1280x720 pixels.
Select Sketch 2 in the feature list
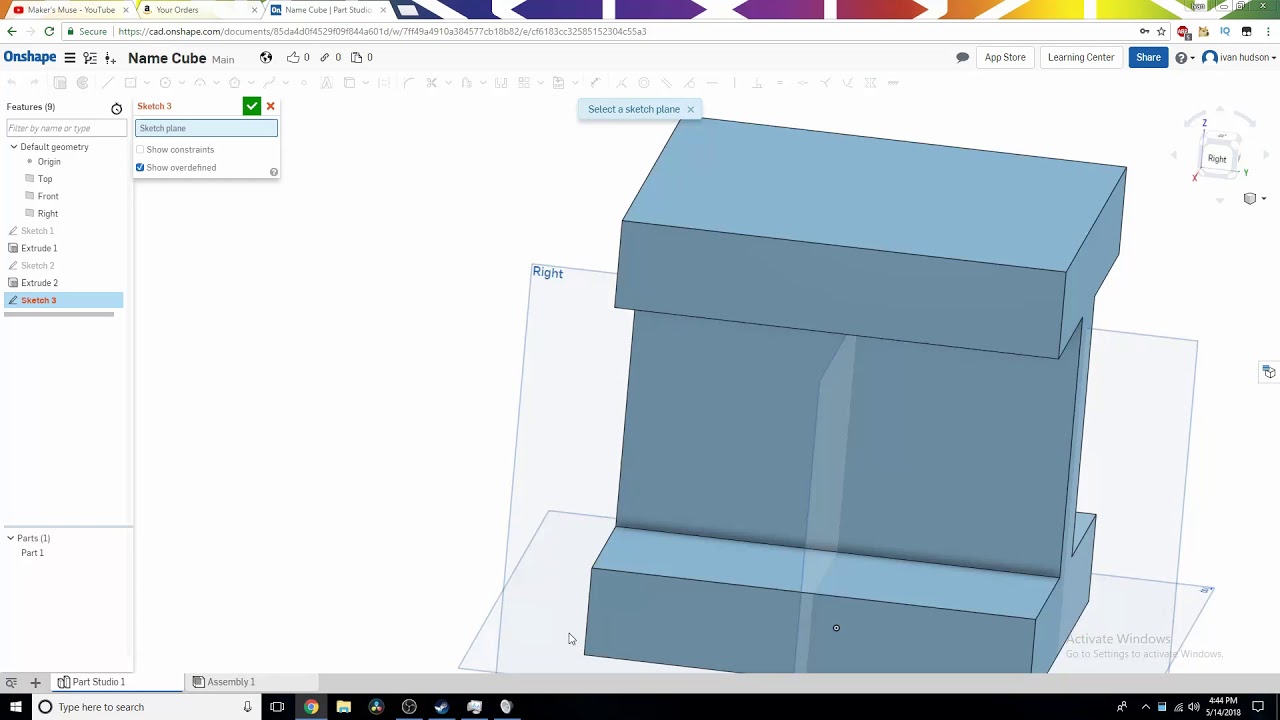(37, 266)
